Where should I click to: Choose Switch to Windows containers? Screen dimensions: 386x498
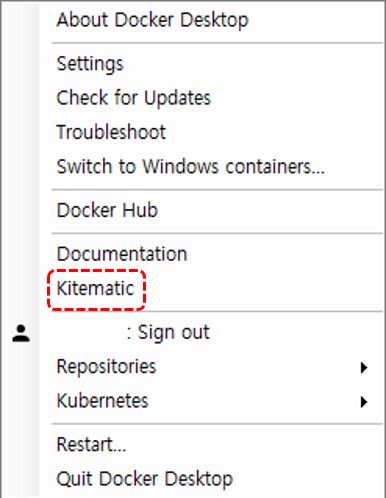coord(190,166)
